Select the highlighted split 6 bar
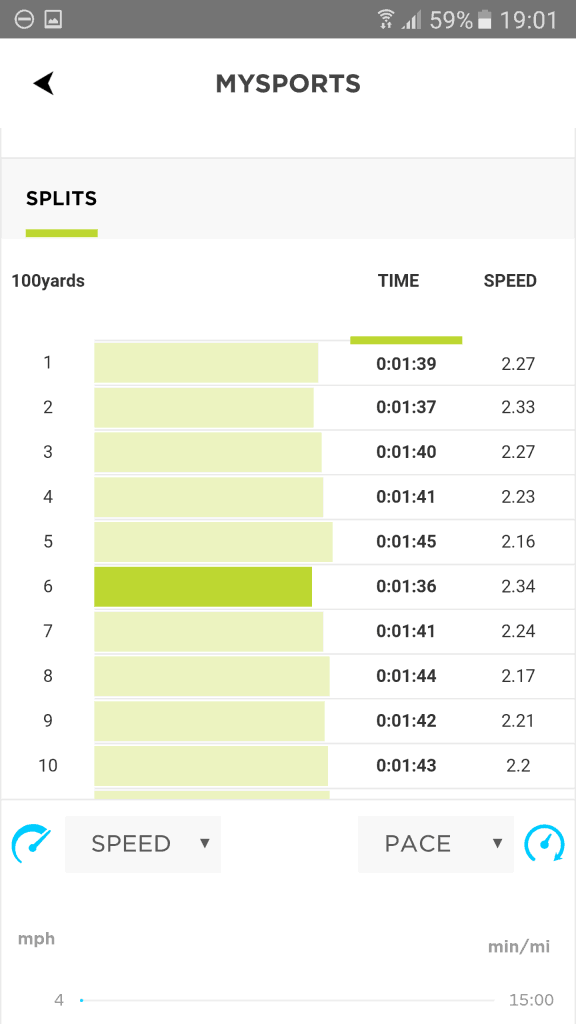The height and width of the screenshot is (1024, 576). click(x=203, y=586)
